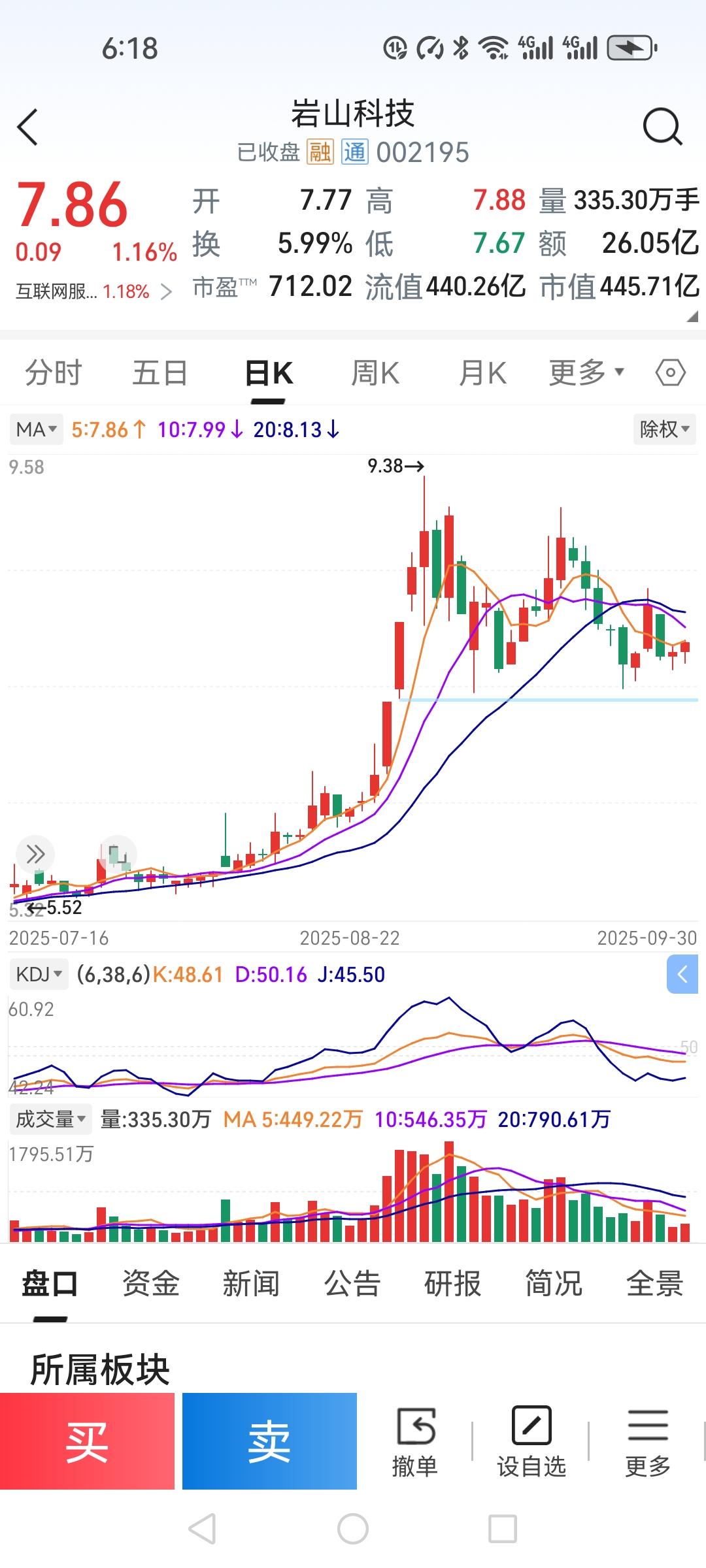Switch to 周K weekly chart tab
706x1568 pixels.
[x=375, y=373]
